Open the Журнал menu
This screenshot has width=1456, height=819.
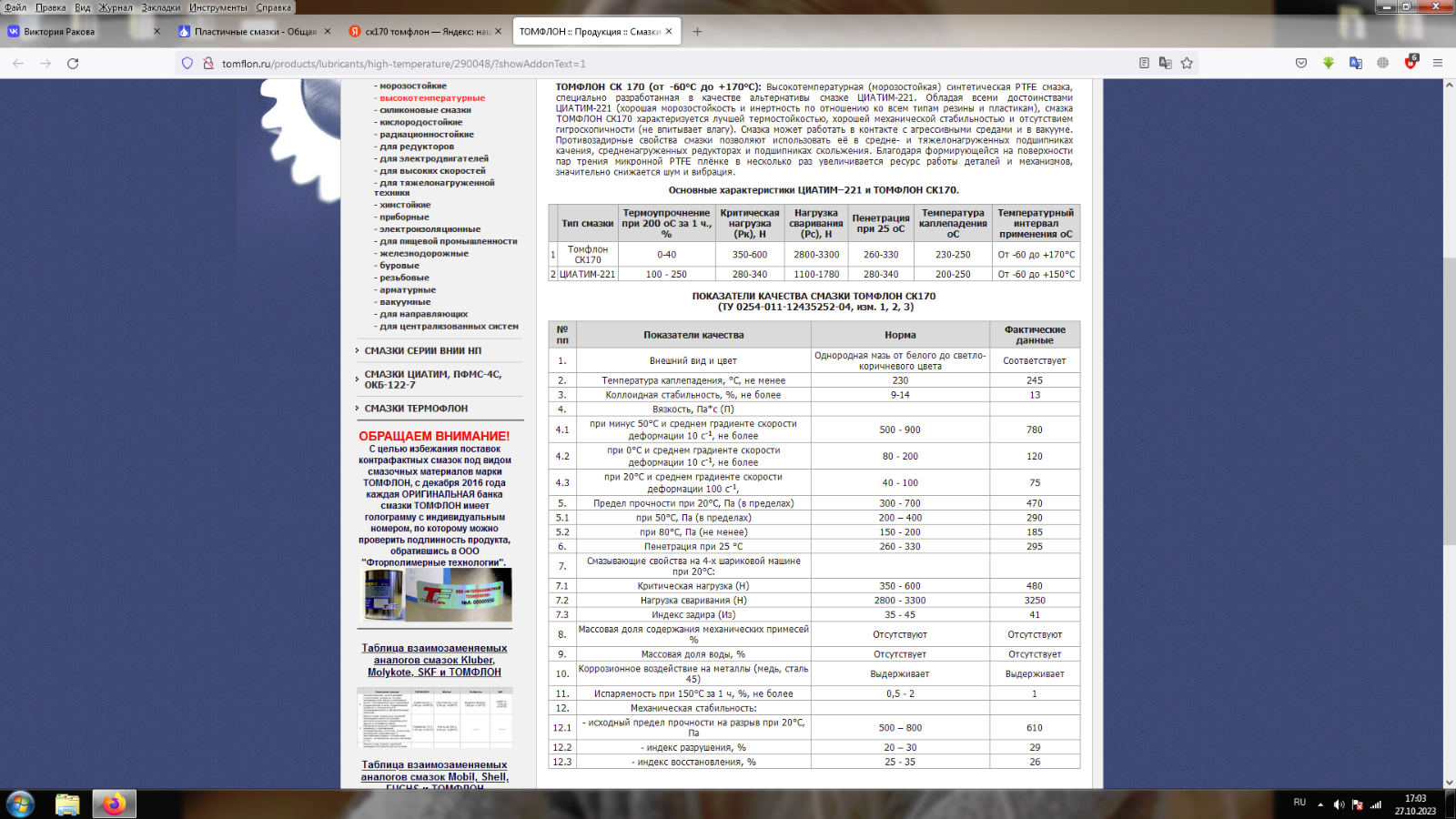[x=116, y=7]
